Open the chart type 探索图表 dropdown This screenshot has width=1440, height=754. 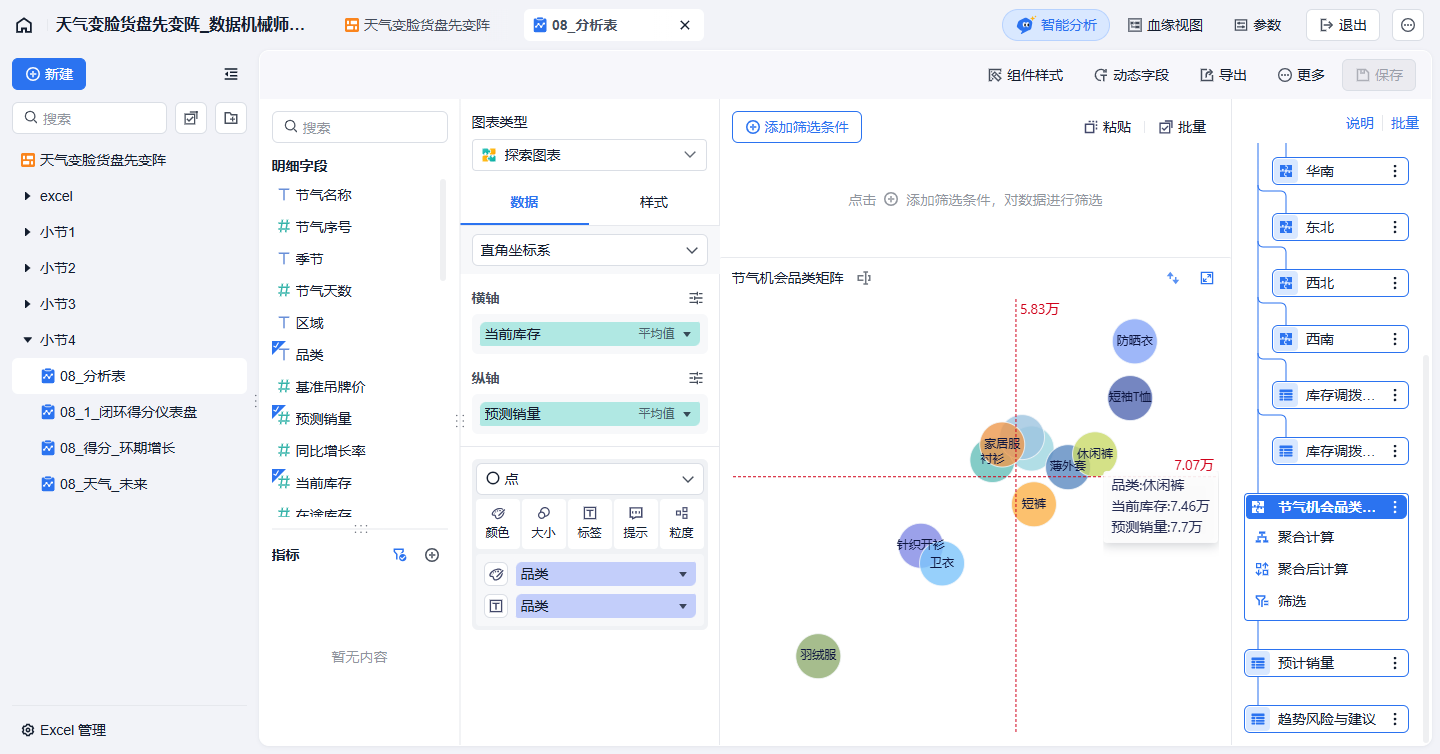tap(589, 155)
